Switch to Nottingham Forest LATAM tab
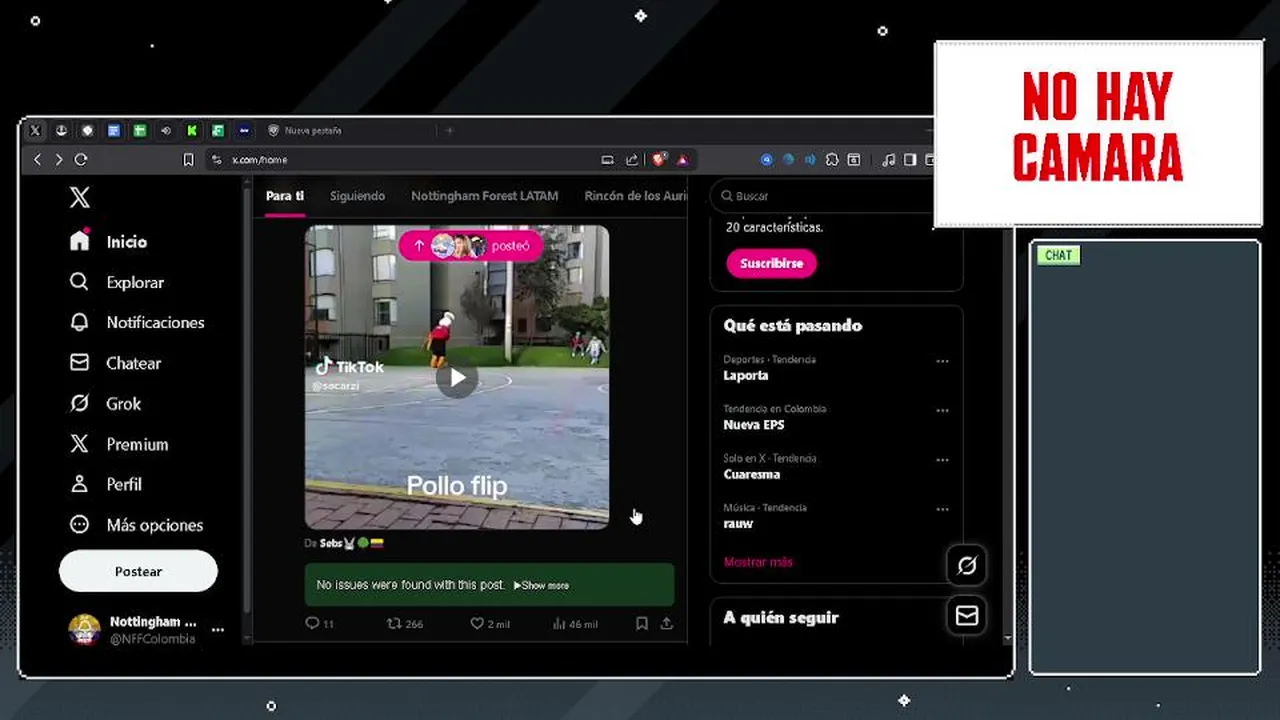Viewport: 1280px width, 720px height. pos(485,196)
